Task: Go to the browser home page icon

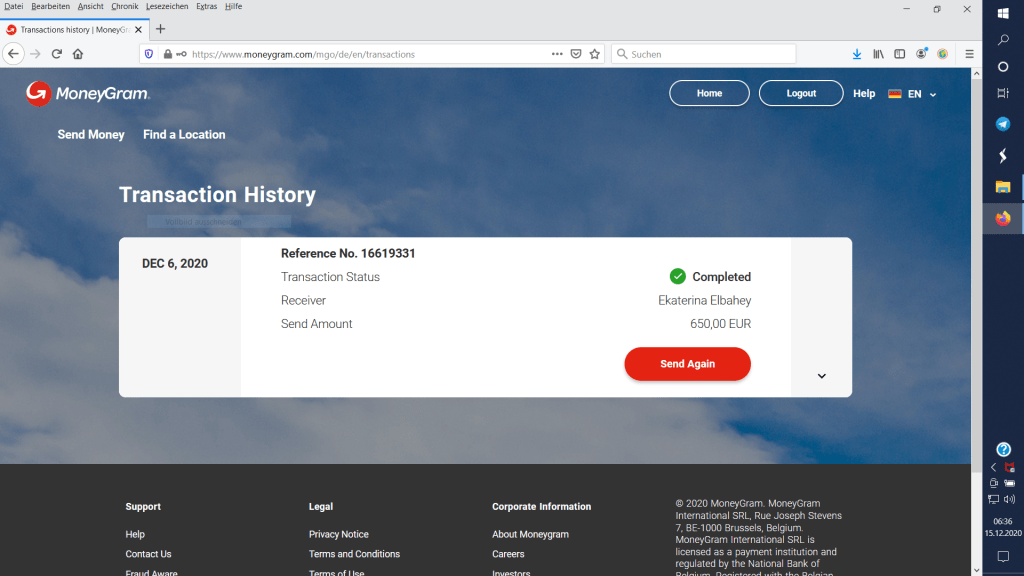Action: pos(78,54)
